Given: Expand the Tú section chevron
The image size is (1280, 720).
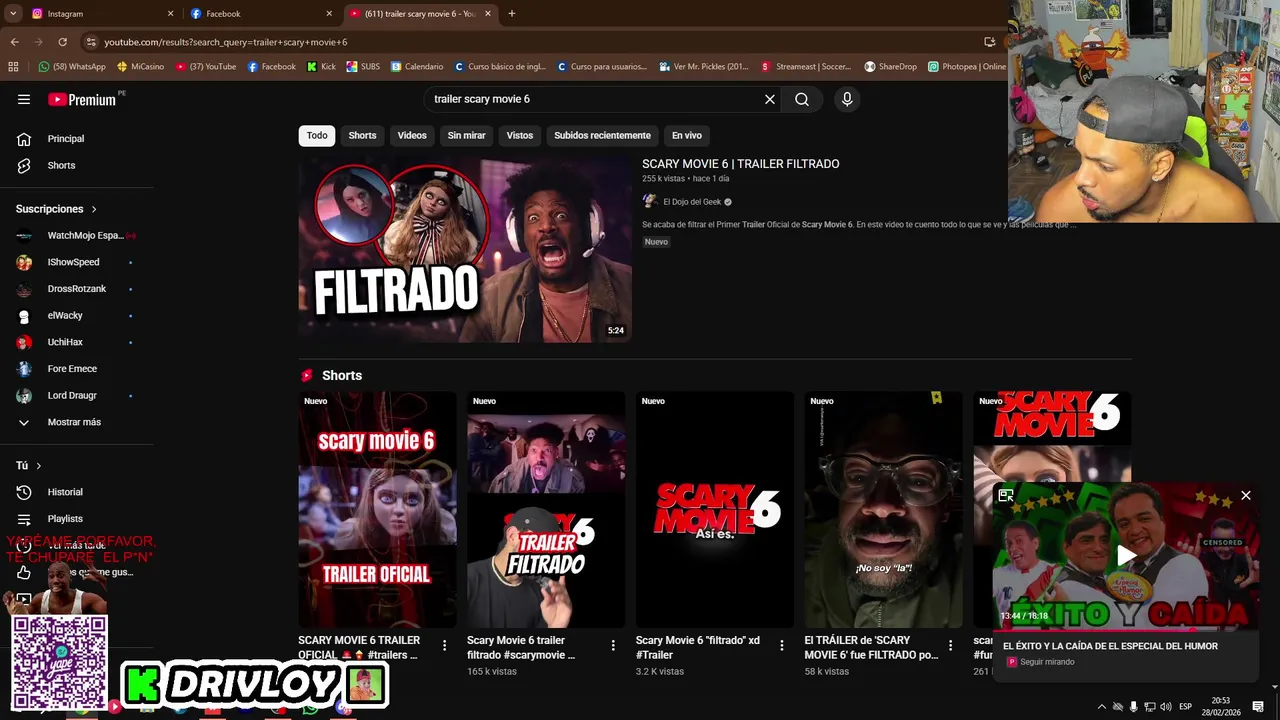Looking at the screenshot, I should coord(39,466).
